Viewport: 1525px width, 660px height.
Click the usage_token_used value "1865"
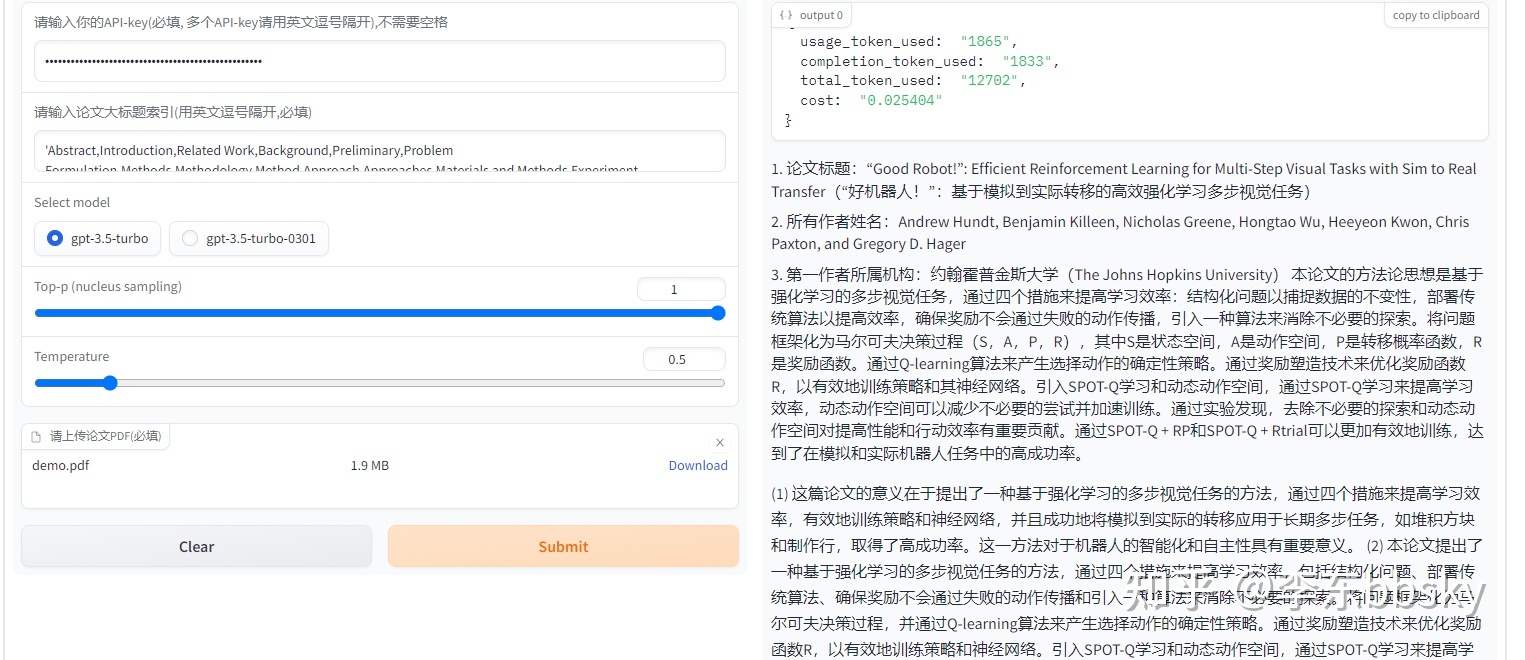(985, 41)
